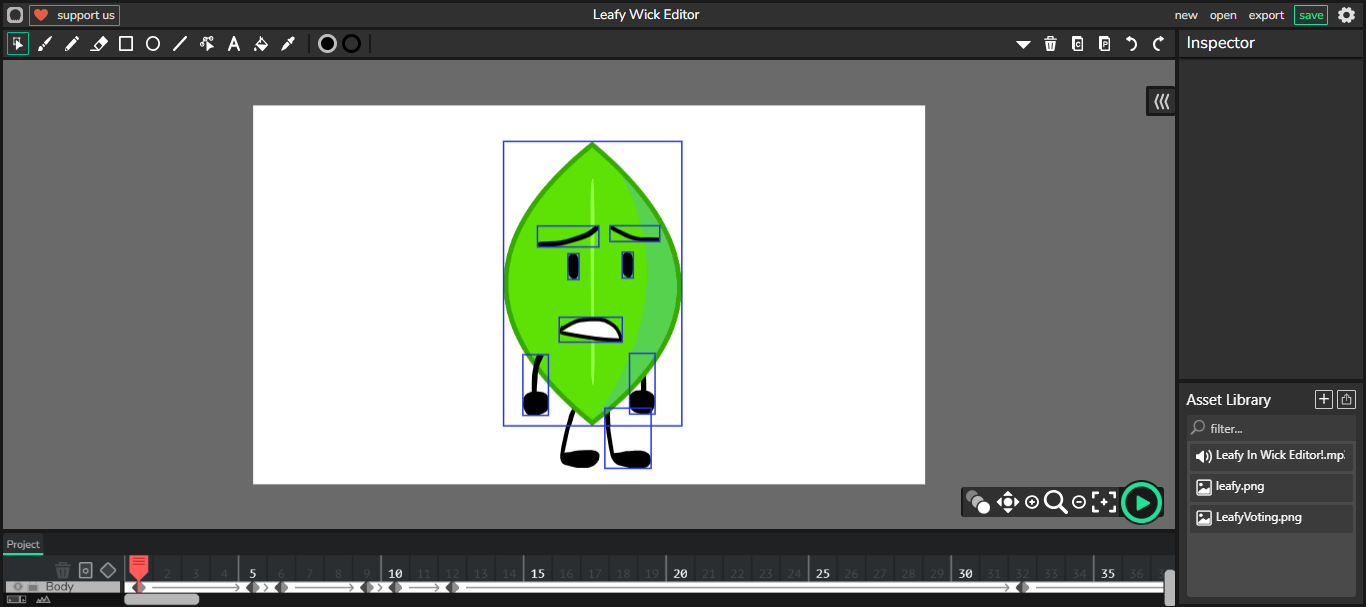Image resolution: width=1366 pixels, height=607 pixels.
Task: Click frame number 10 on the timeline
Action: (x=395, y=574)
